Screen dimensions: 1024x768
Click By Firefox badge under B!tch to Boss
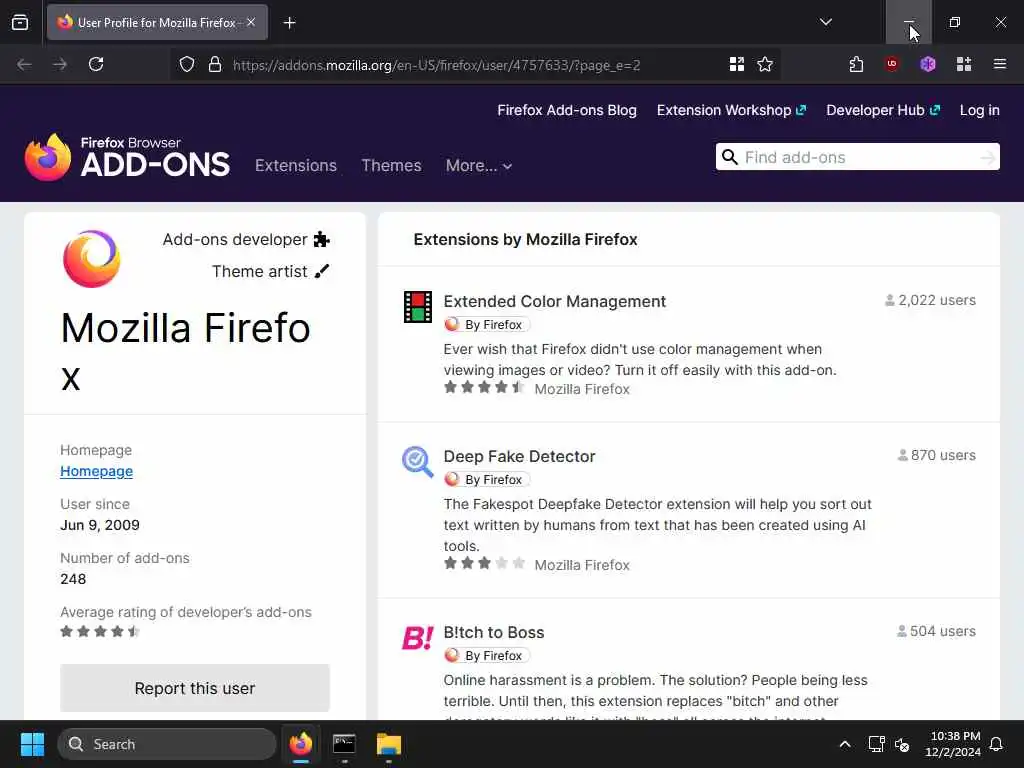coord(487,655)
